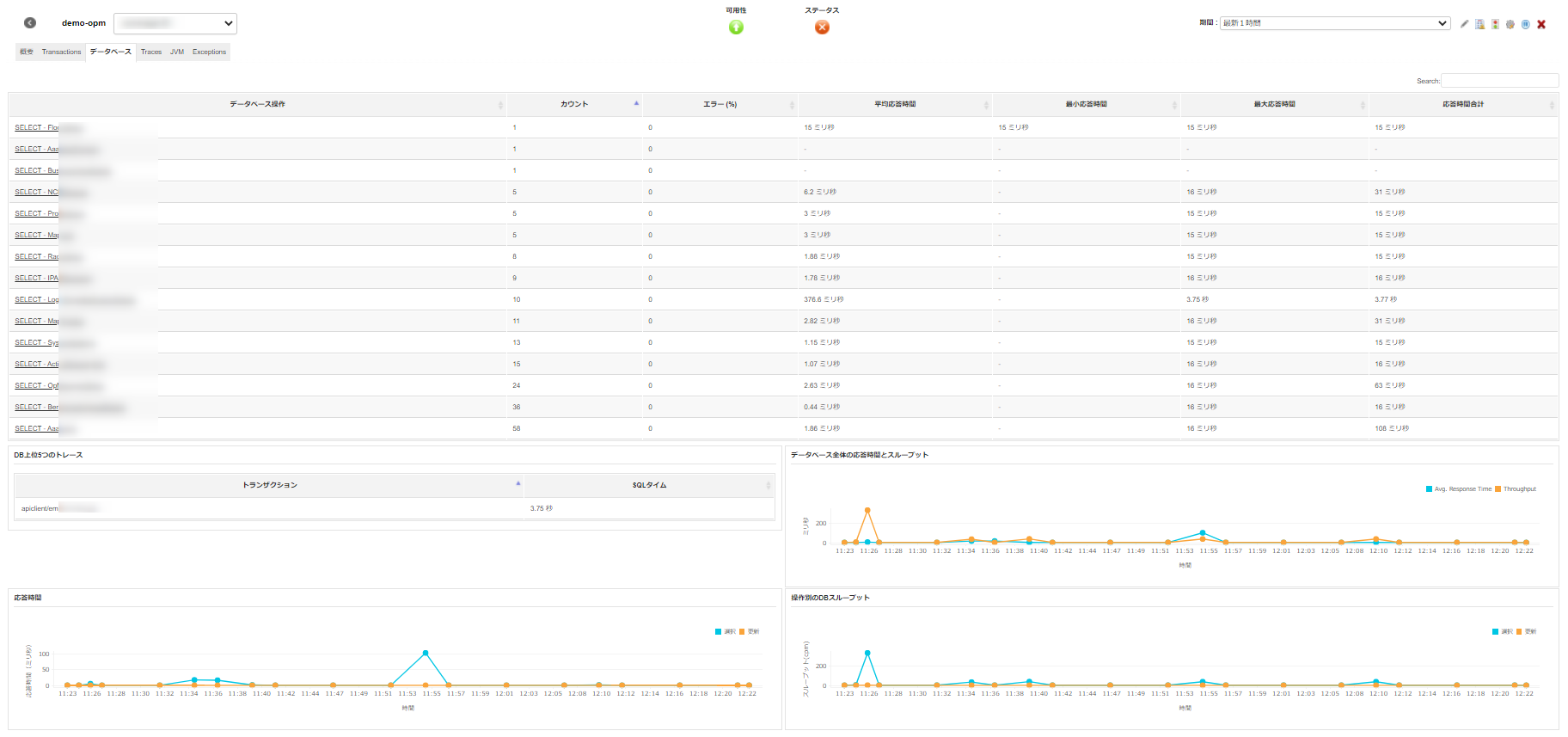This screenshot has width=1568, height=737.
Task: Click the traffic light threshold icon
Action: [1495, 24]
